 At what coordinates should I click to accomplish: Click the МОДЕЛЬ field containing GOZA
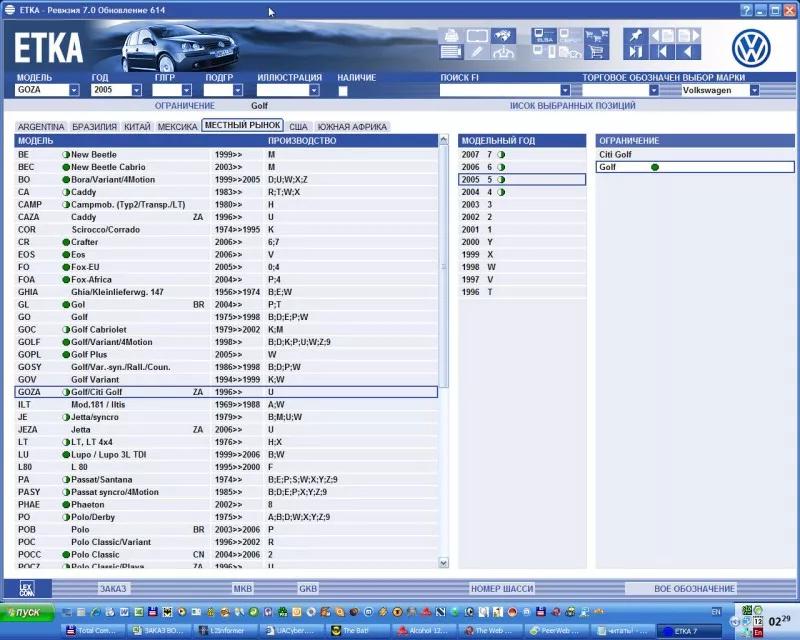tap(42, 90)
